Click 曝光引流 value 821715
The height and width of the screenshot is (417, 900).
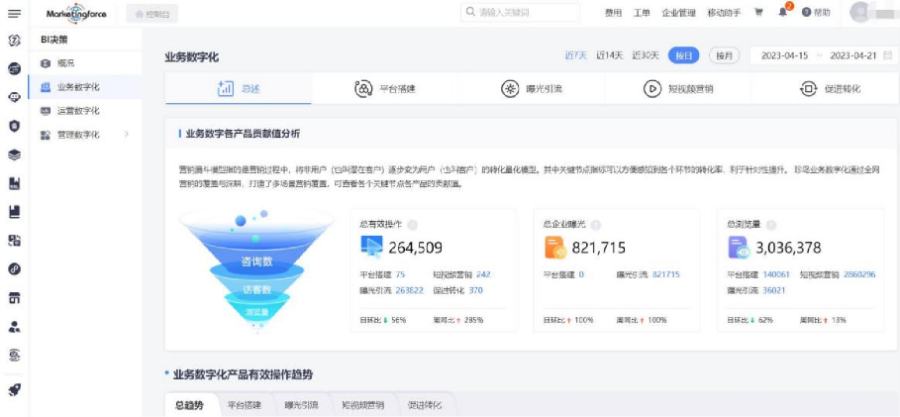(666, 275)
